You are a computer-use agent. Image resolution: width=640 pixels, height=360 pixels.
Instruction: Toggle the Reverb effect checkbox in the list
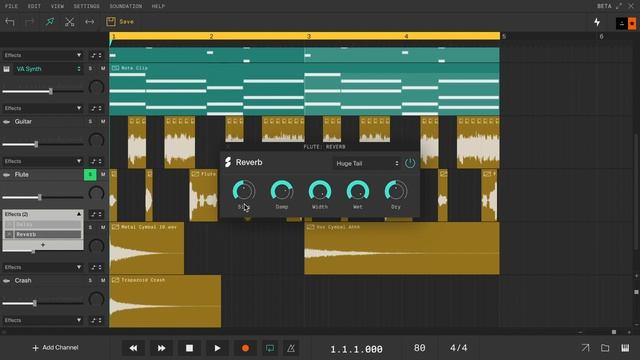(x=9, y=234)
